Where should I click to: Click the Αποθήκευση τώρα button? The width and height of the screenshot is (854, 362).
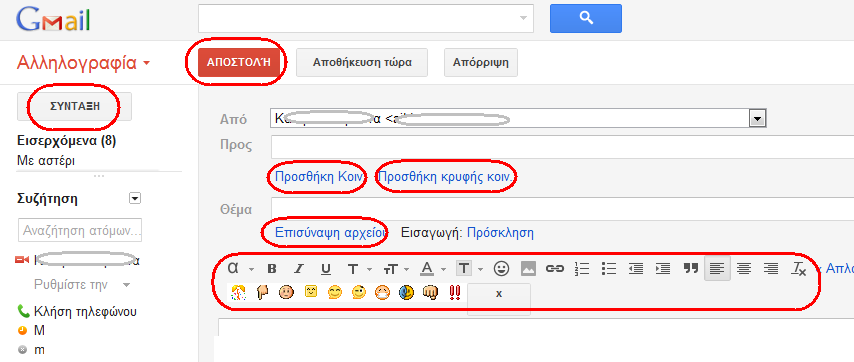click(362, 62)
